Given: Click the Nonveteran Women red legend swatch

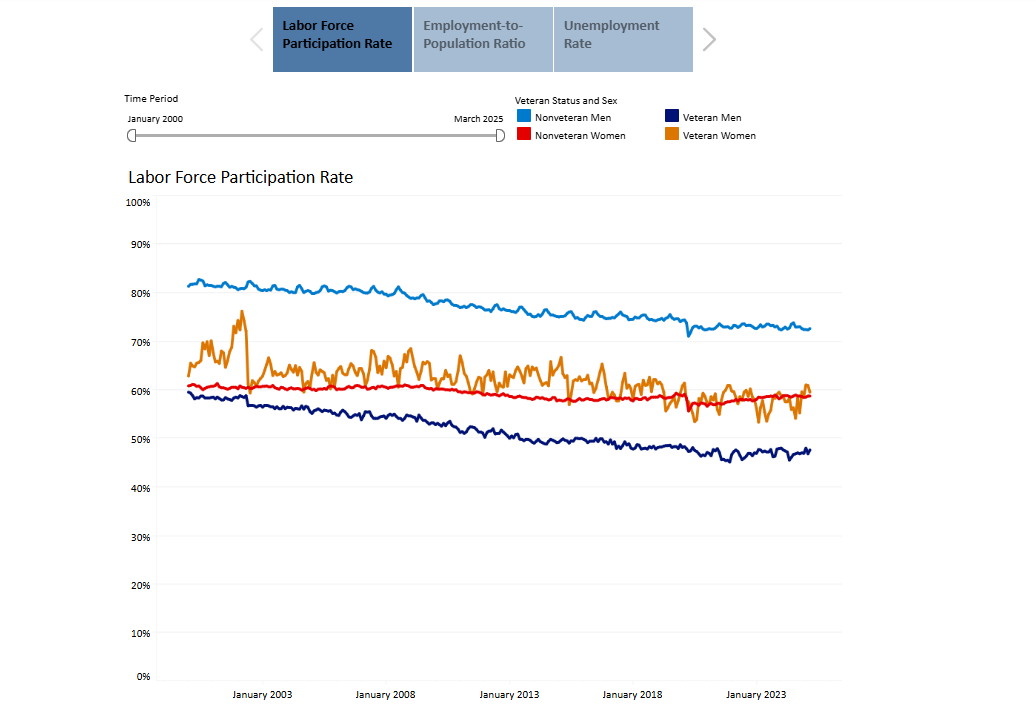Looking at the screenshot, I should (x=524, y=135).
